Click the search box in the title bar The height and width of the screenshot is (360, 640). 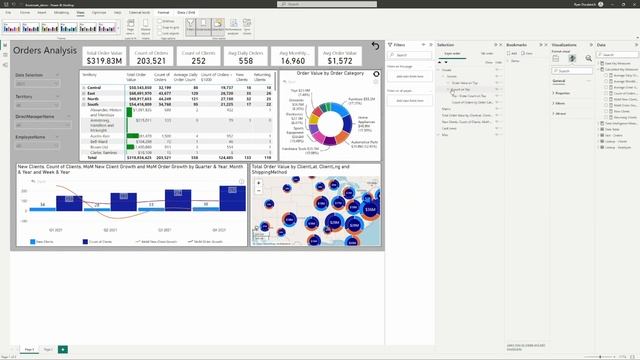click(327, 4)
